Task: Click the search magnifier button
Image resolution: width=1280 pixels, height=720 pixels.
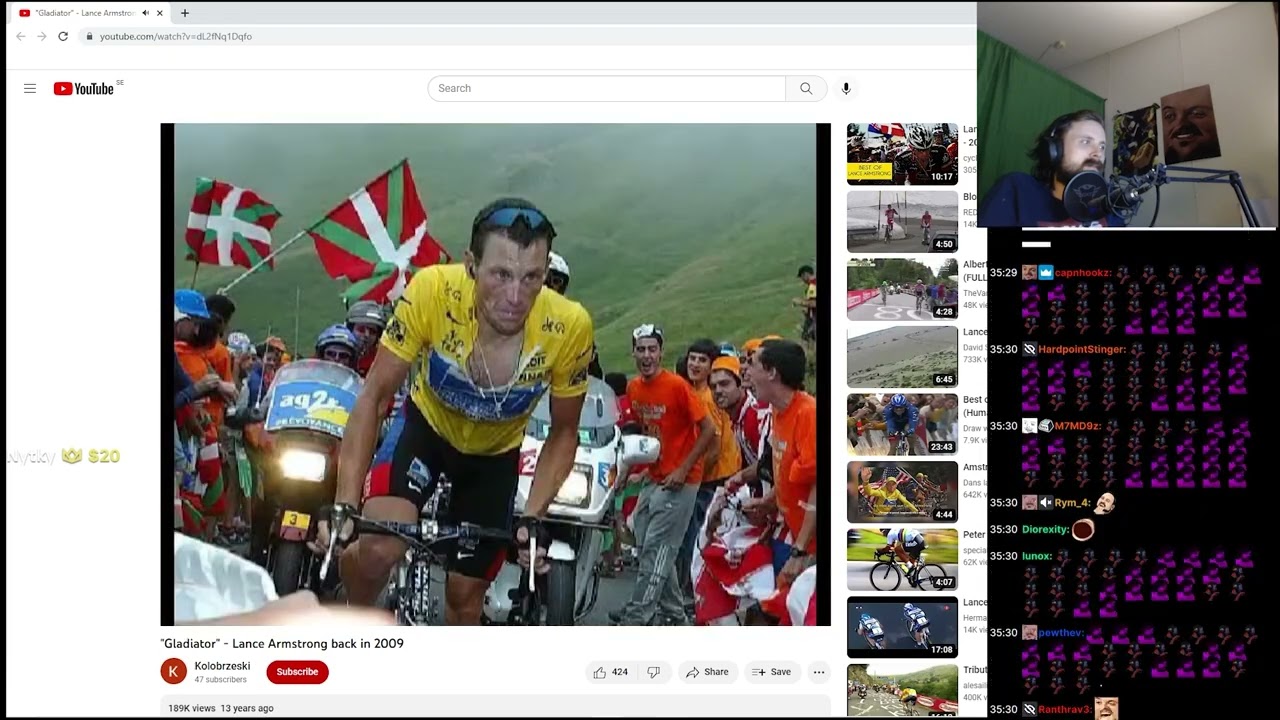Action: 806,88
